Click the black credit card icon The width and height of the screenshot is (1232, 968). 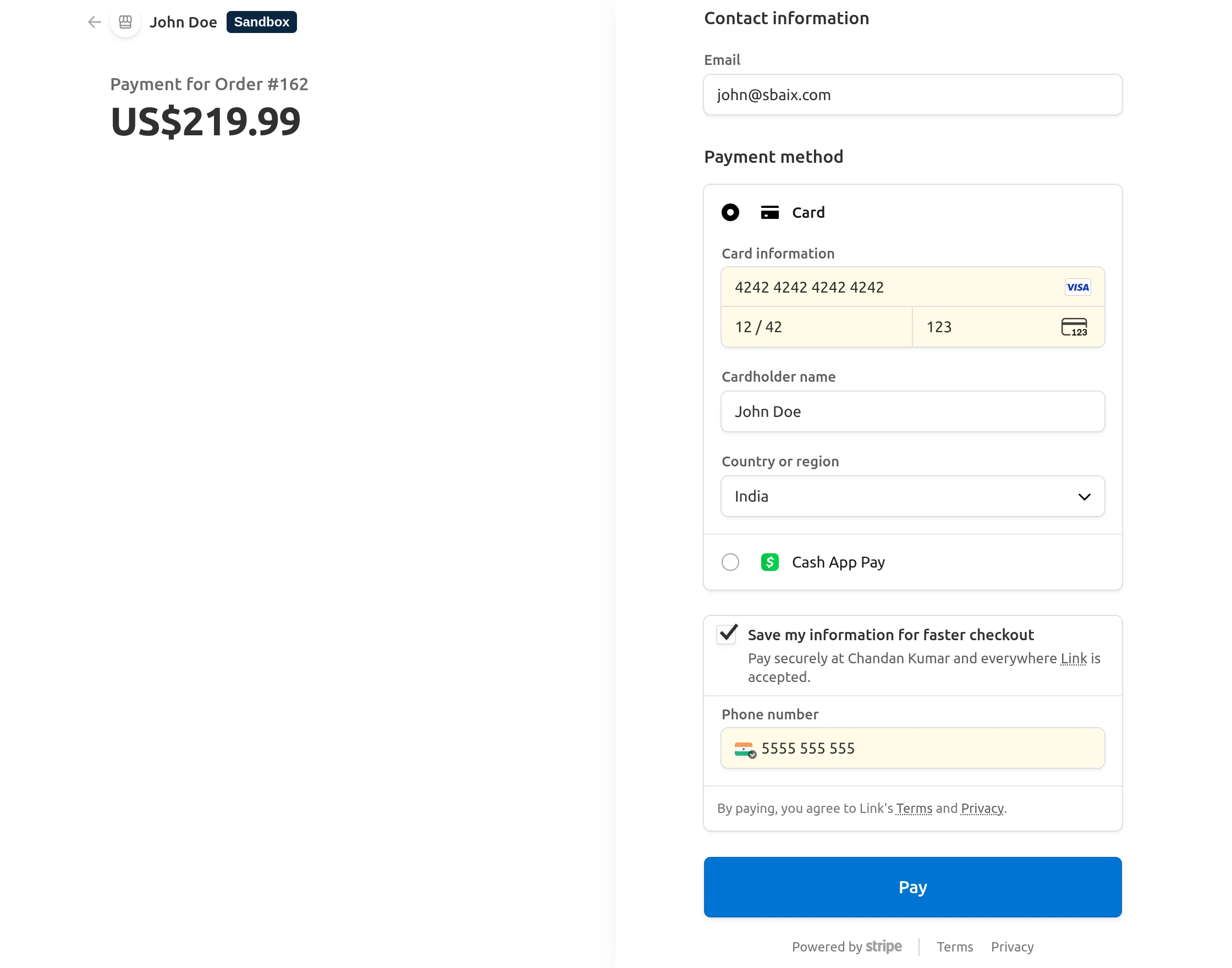(x=769, y=212)
